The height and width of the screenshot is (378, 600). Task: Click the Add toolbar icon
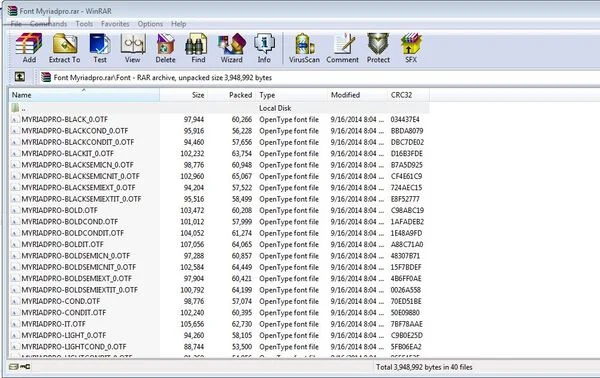[29, 48]
